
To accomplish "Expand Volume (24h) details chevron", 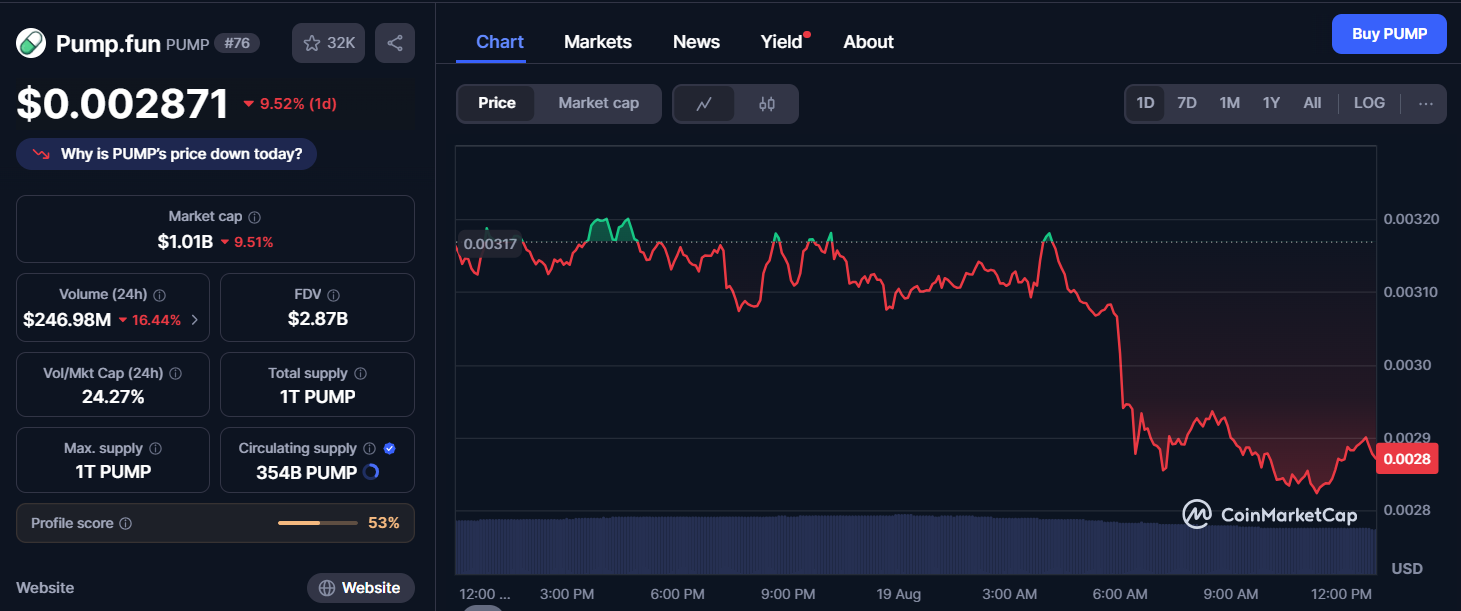I will point(194,320).
